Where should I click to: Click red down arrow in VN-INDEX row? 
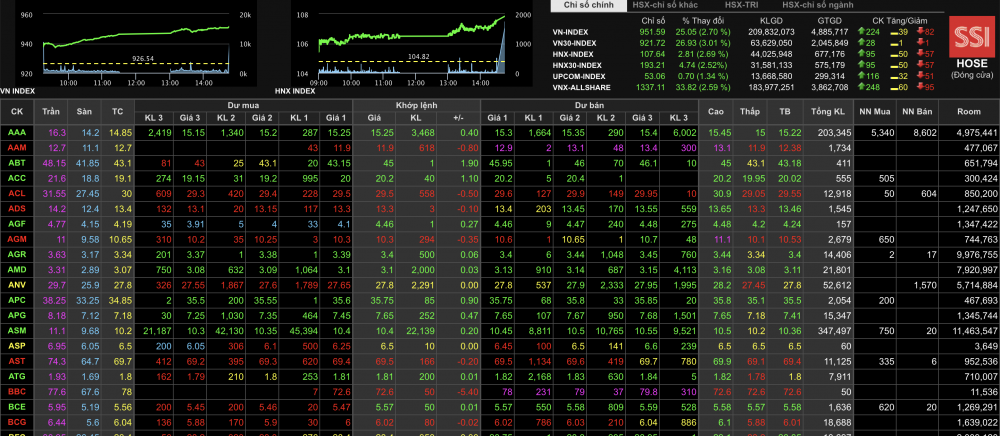(922, 32)
